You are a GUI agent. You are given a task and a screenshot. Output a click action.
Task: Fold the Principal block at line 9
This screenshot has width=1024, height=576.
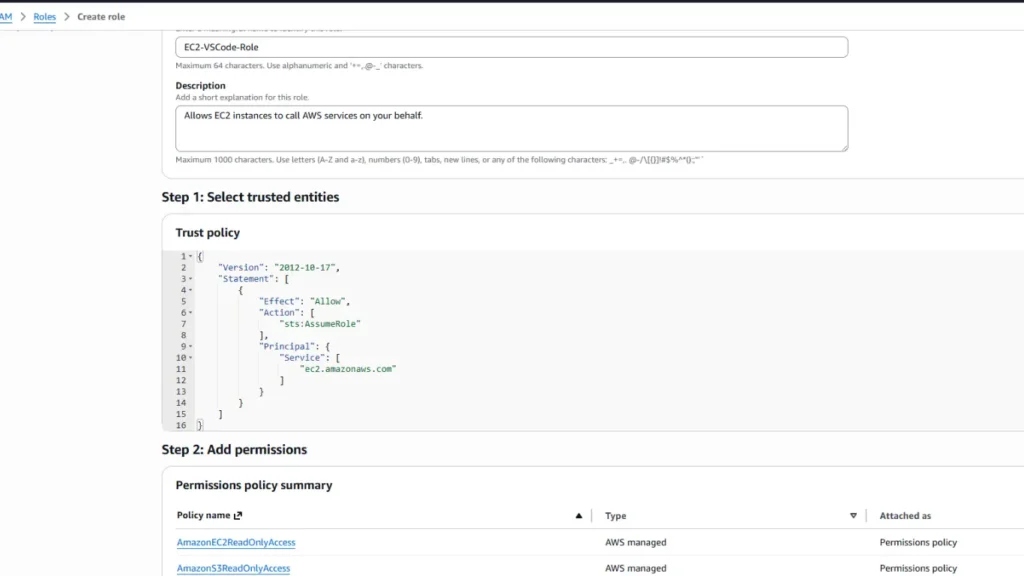[191, 346]
